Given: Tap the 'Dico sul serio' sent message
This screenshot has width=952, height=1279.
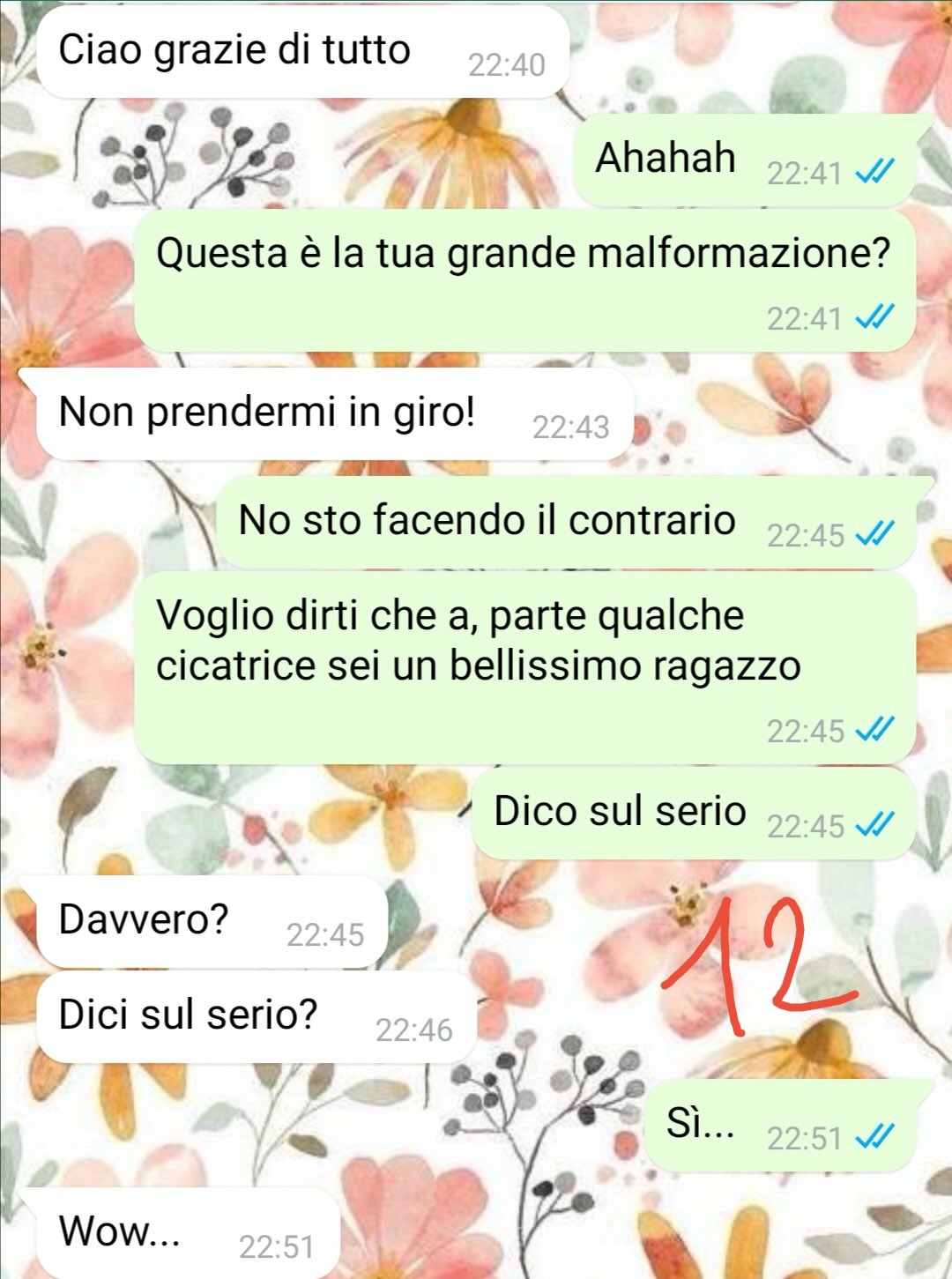Looking at the screenshot, I should click(x=694, y=813).
